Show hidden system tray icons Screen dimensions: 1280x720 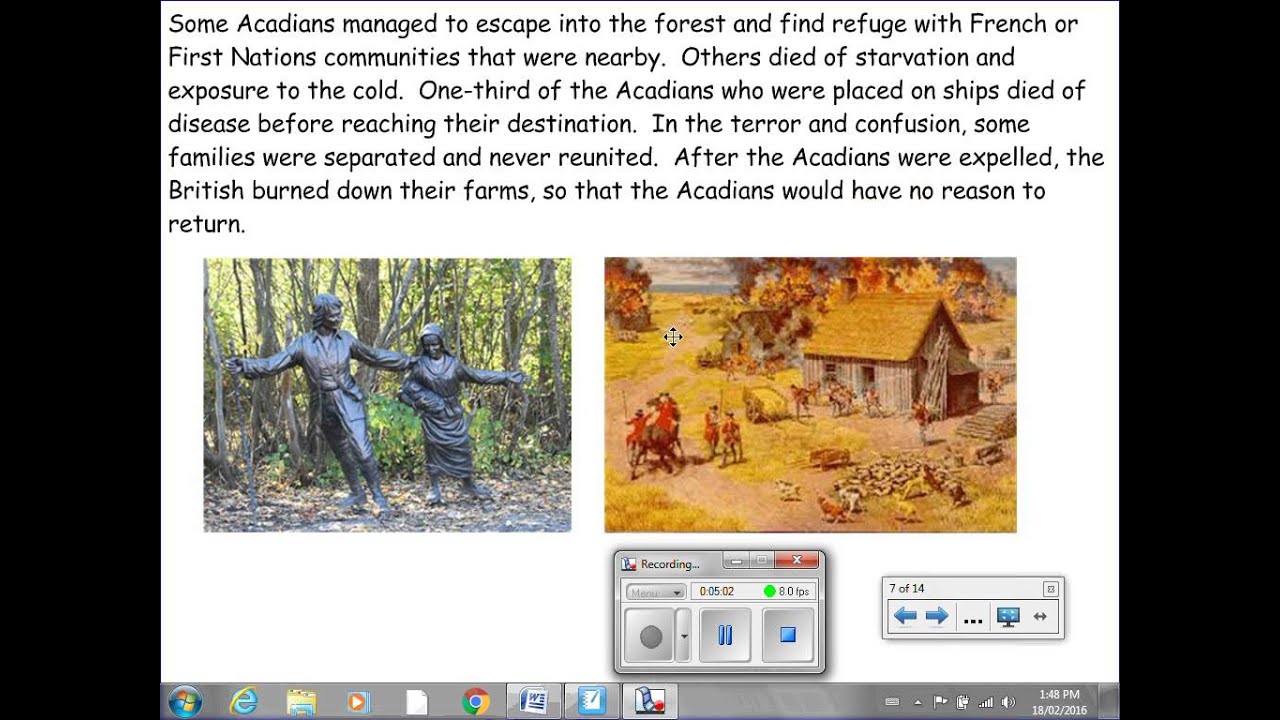click(918, 702)
